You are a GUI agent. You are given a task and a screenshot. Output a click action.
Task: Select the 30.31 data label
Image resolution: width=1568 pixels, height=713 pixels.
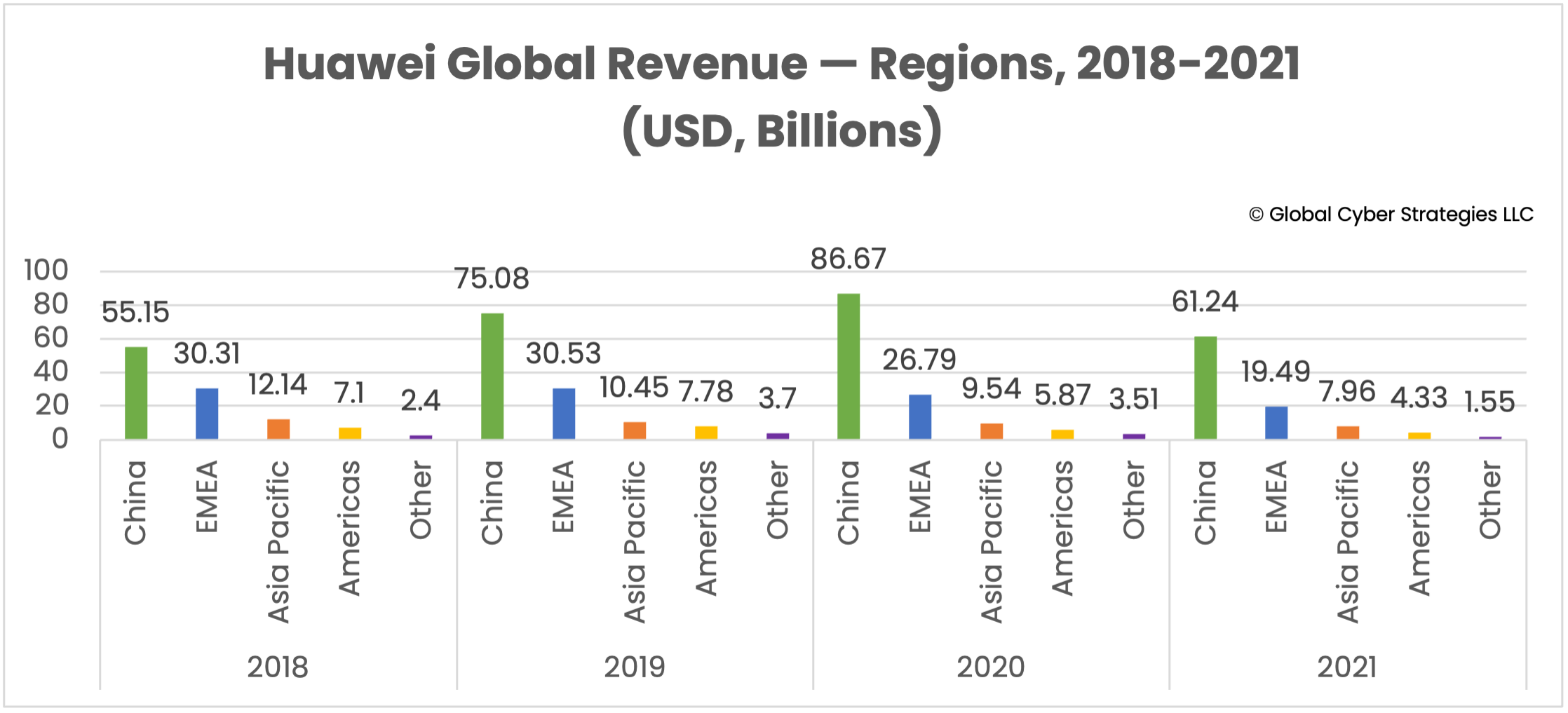point(207,353)
